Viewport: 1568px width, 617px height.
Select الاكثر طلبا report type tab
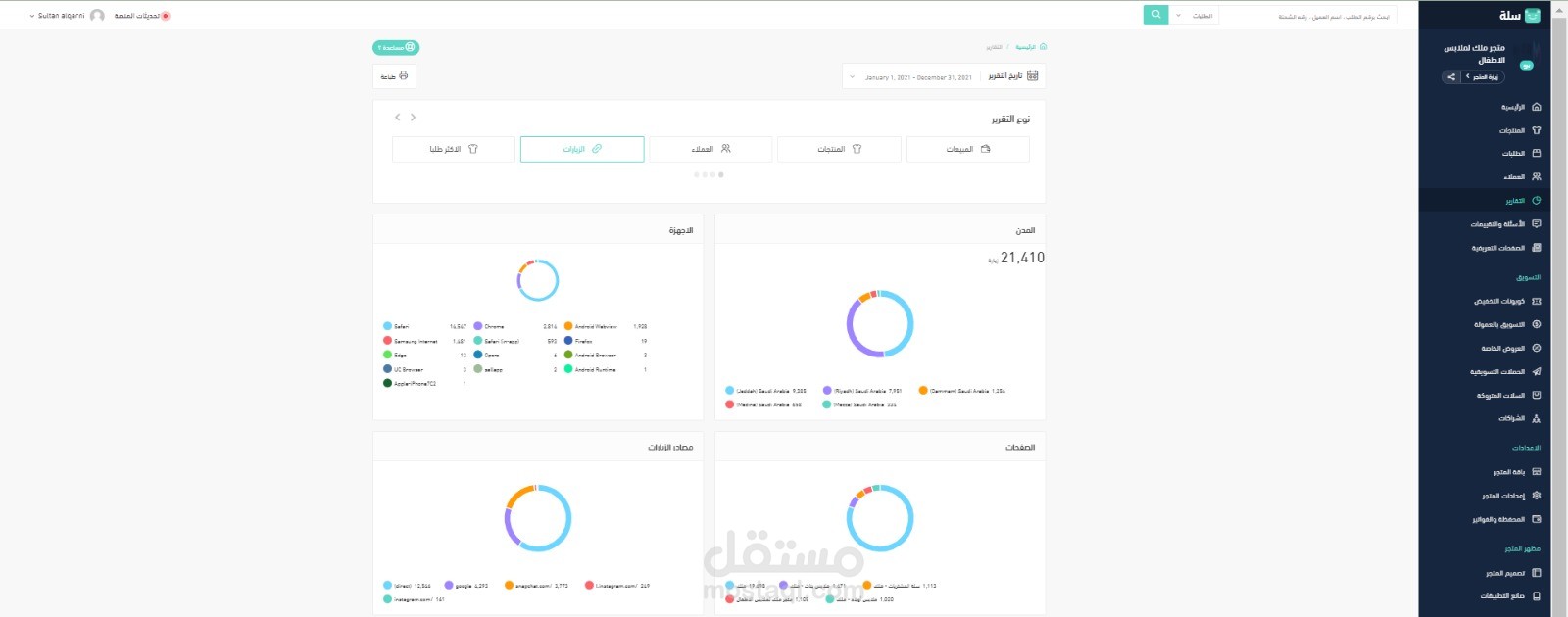pos(454,149)
